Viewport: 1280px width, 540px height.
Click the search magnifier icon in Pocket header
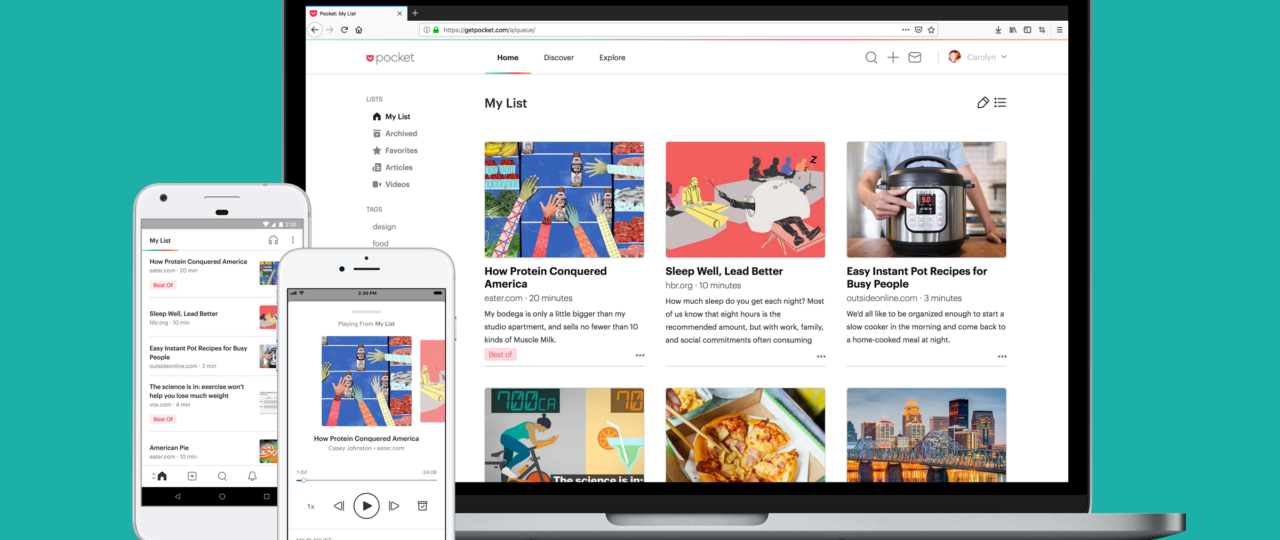tap(871, 58)
